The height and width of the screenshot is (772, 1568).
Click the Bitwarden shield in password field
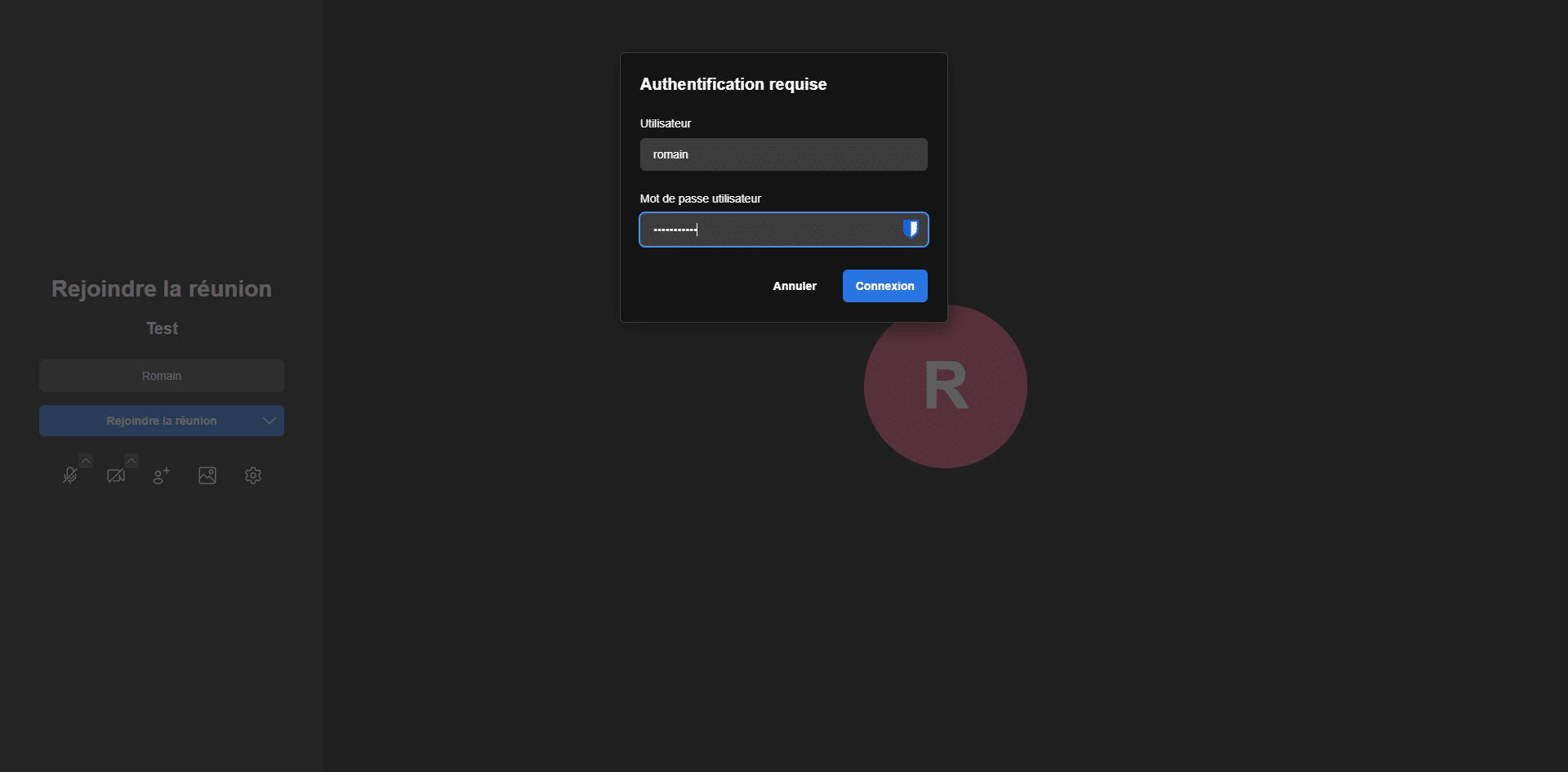[x=910, y=230]
